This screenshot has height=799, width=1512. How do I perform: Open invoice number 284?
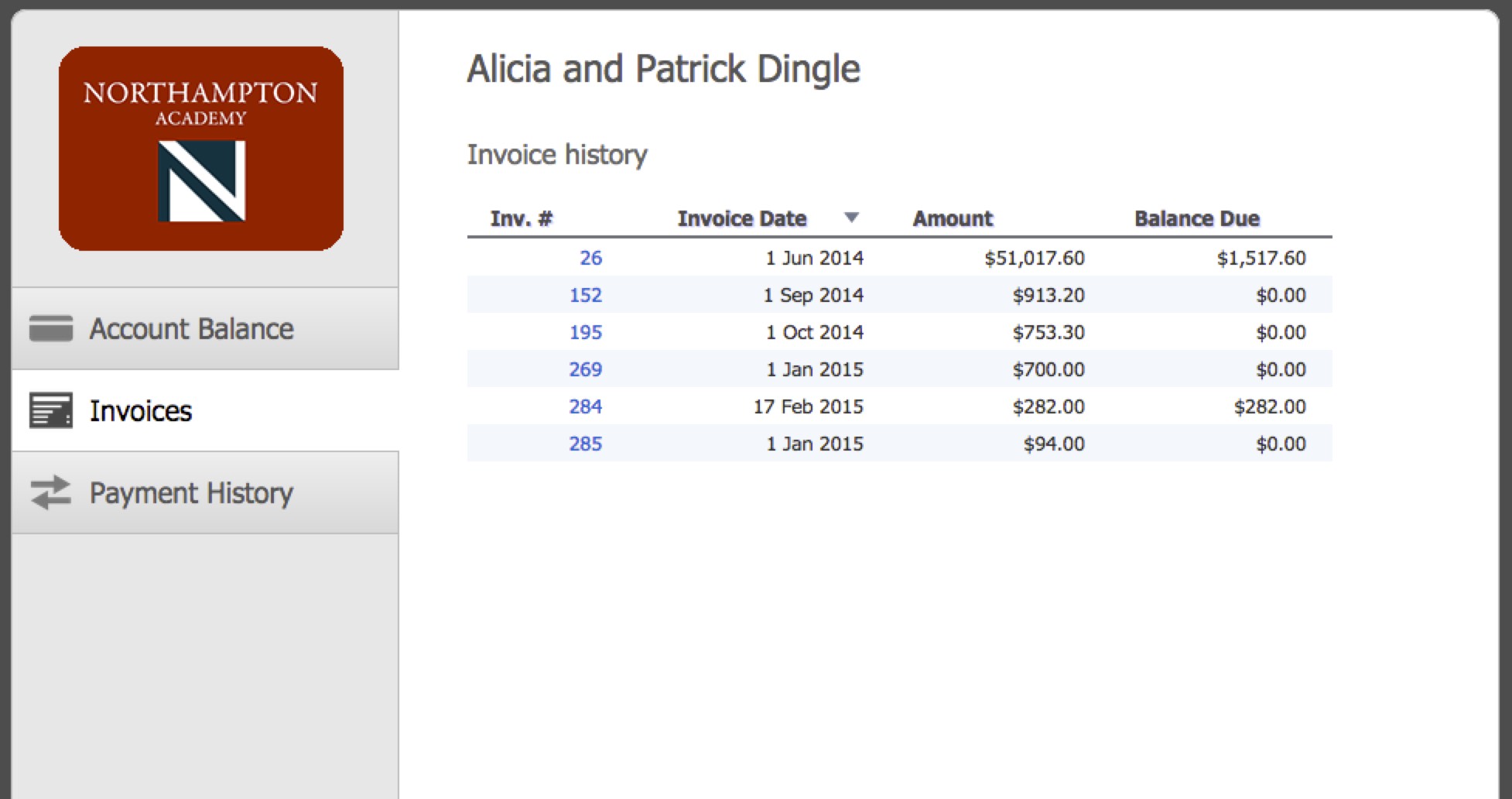(585, 406)
